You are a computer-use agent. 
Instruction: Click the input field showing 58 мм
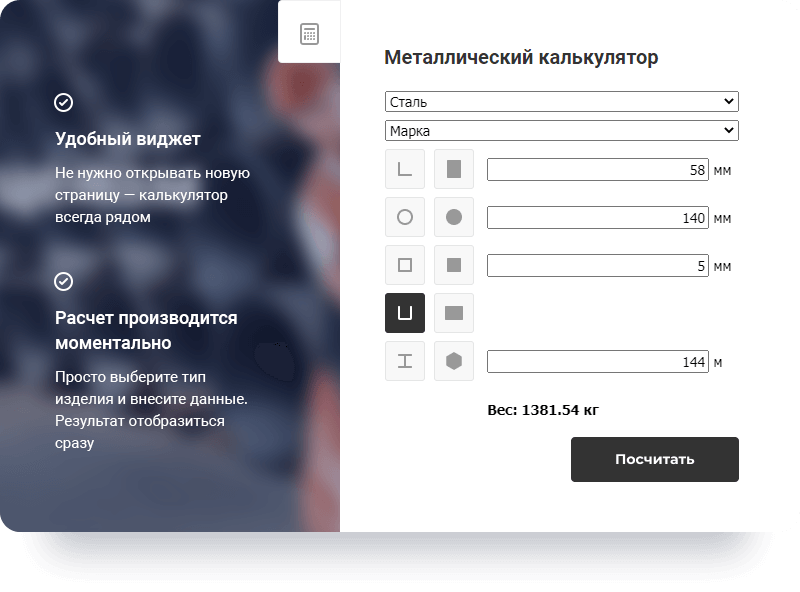tap(598, 169)
